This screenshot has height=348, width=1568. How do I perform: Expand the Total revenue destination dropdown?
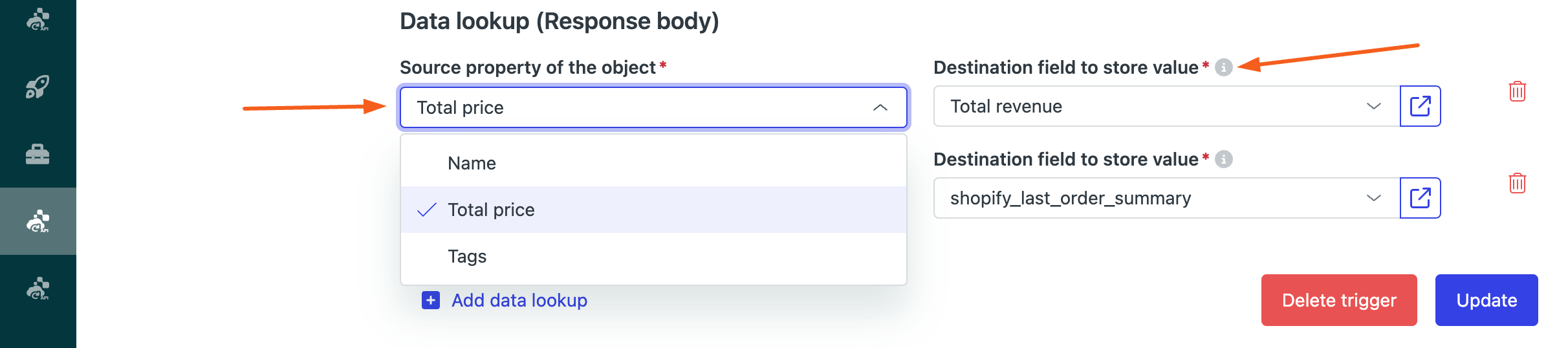tap(1373, 106)
